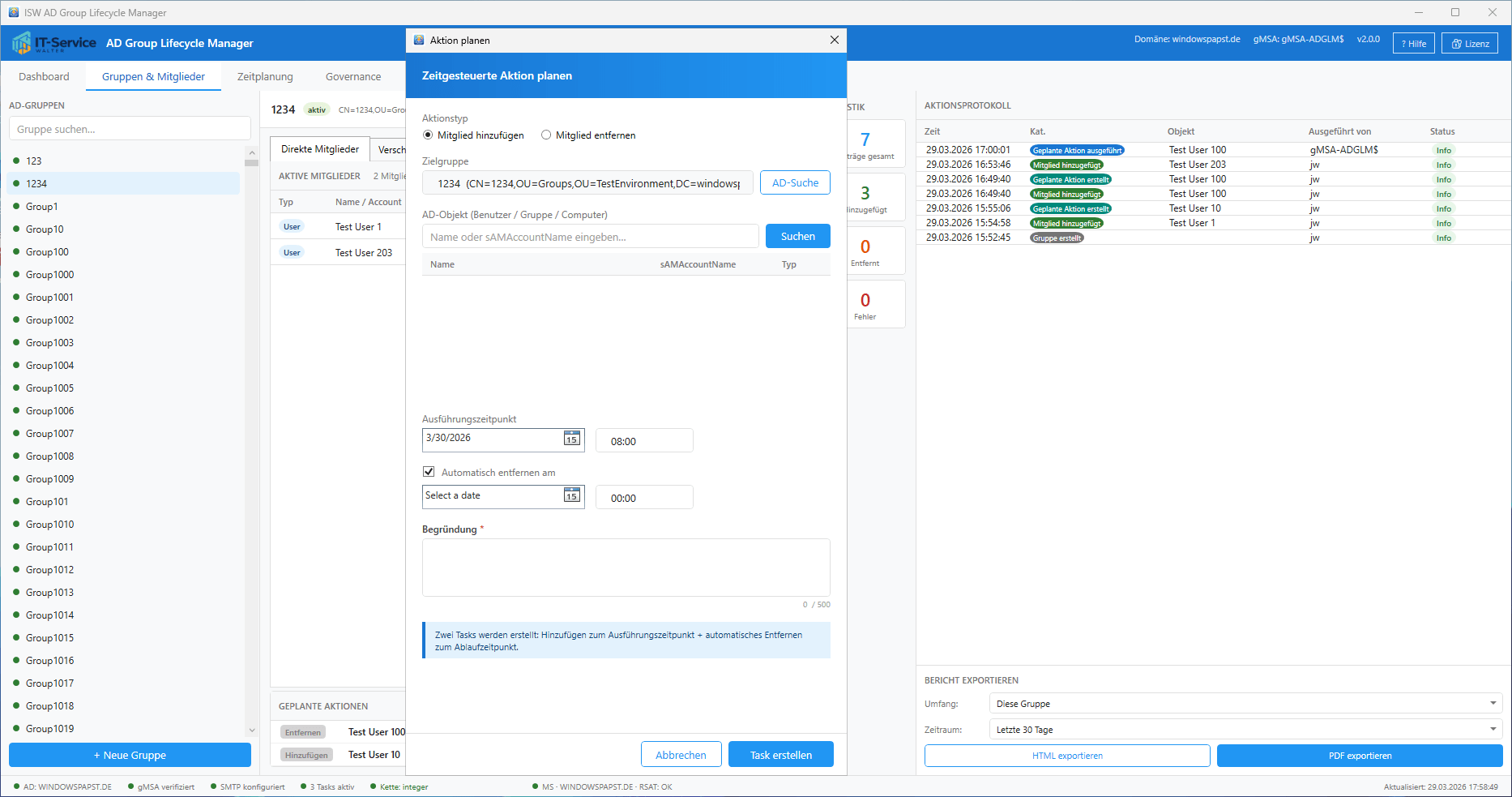1512x797 pixels.
Task: Switch to the Zeitplanung tab
Action: coord(265,76)
